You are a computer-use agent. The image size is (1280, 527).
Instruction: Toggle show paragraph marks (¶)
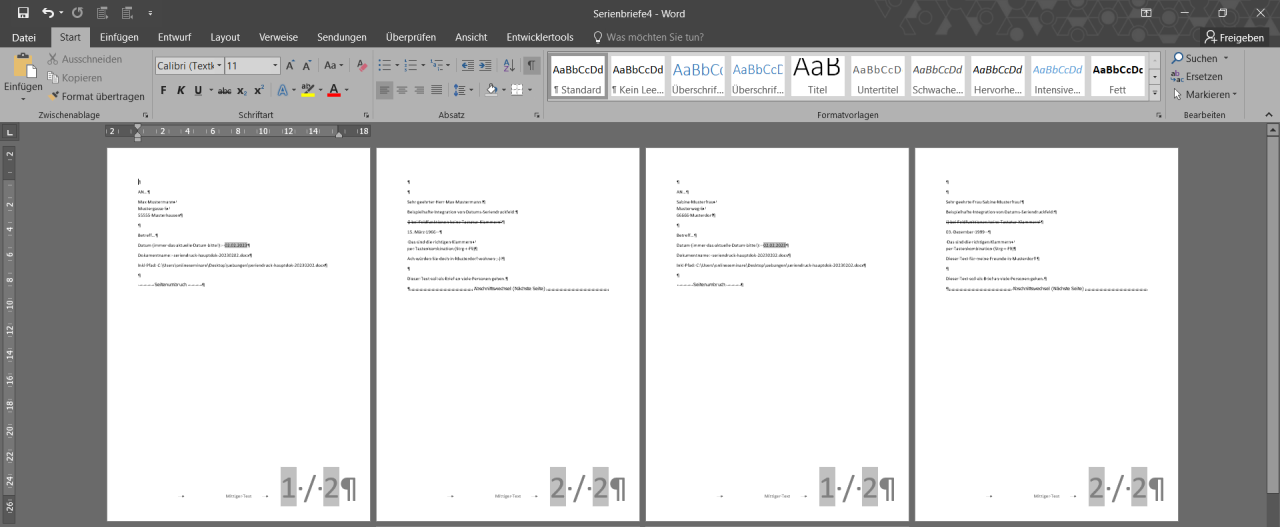coord(532,66)
